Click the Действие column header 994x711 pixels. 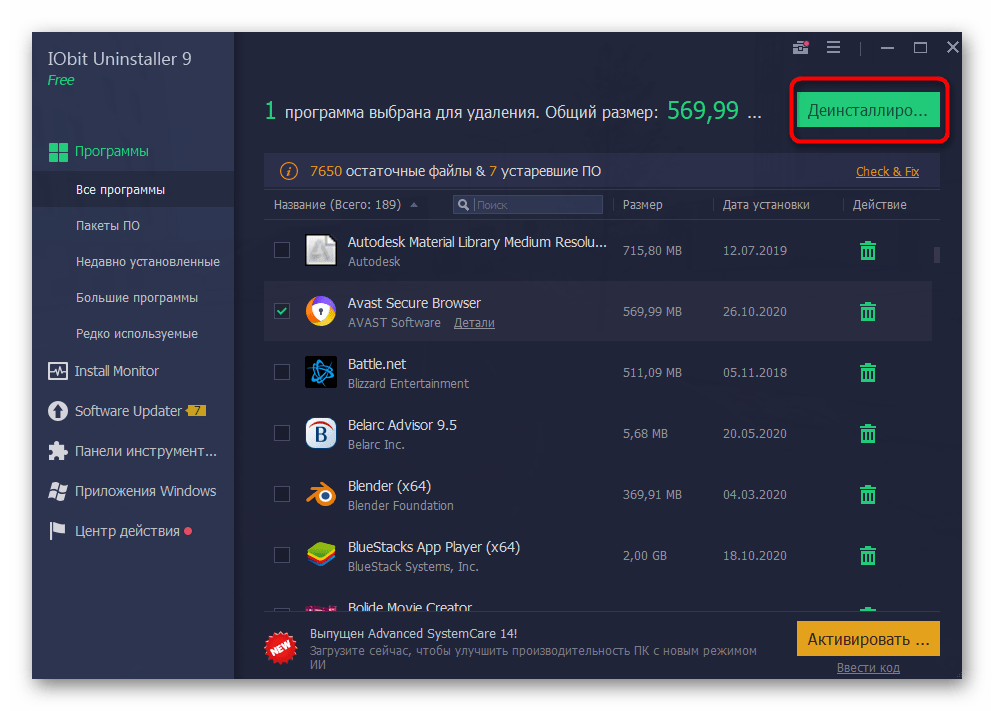point(879,205)
